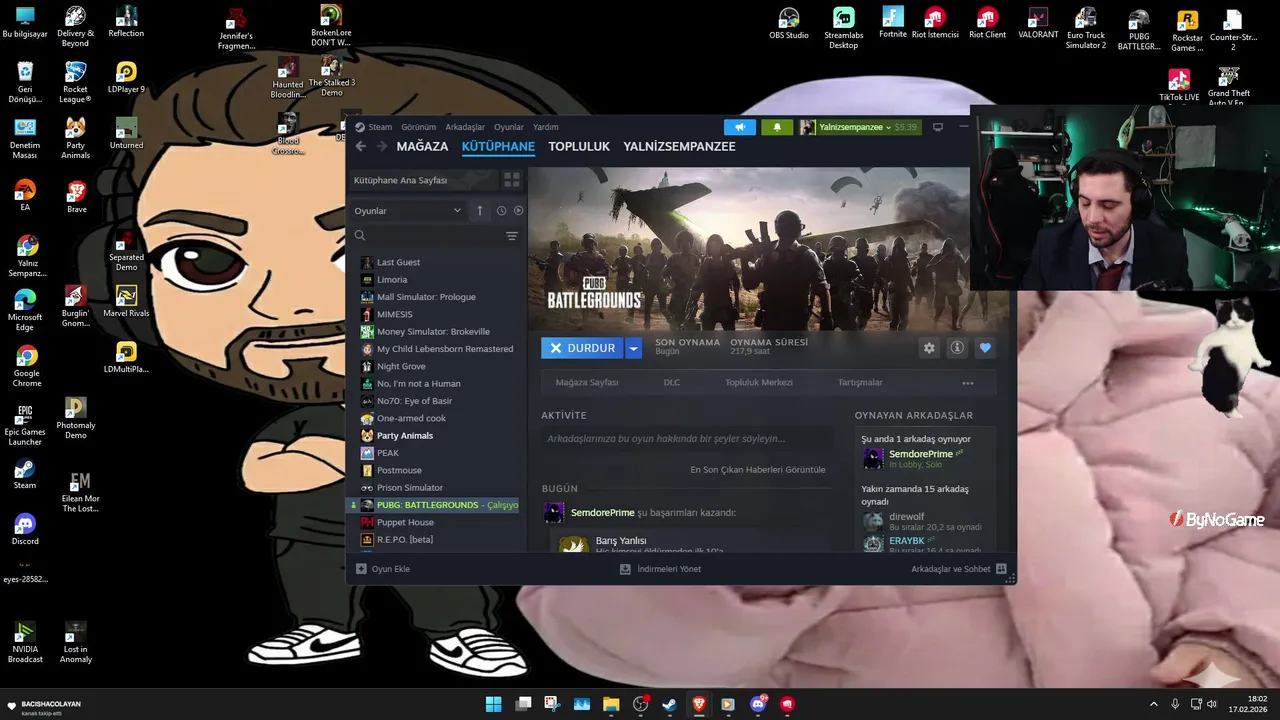Open Topluluk Merkezi for PUBG
Viewport: 1280px width, 720px height.
point(759,383)
